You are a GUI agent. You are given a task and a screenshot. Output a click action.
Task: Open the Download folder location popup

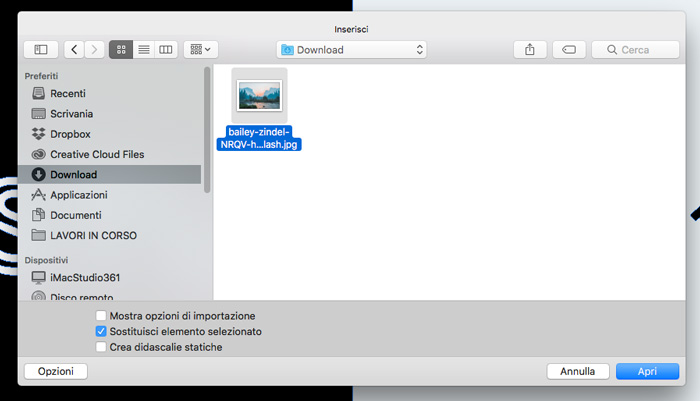pyautogui.click(x=351, y=50)
